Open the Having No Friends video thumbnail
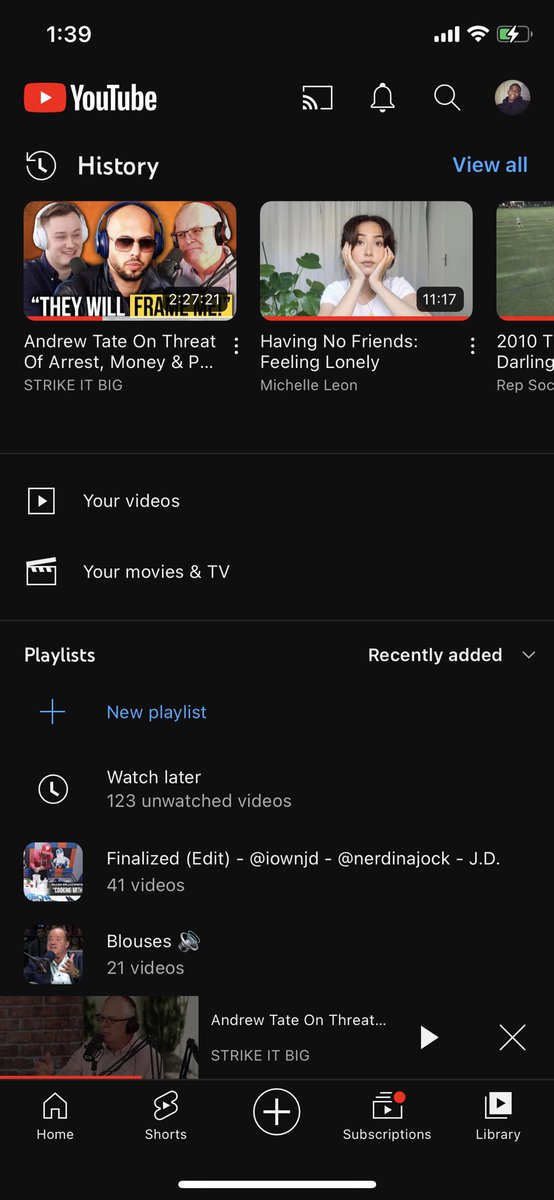 [366, 260]
